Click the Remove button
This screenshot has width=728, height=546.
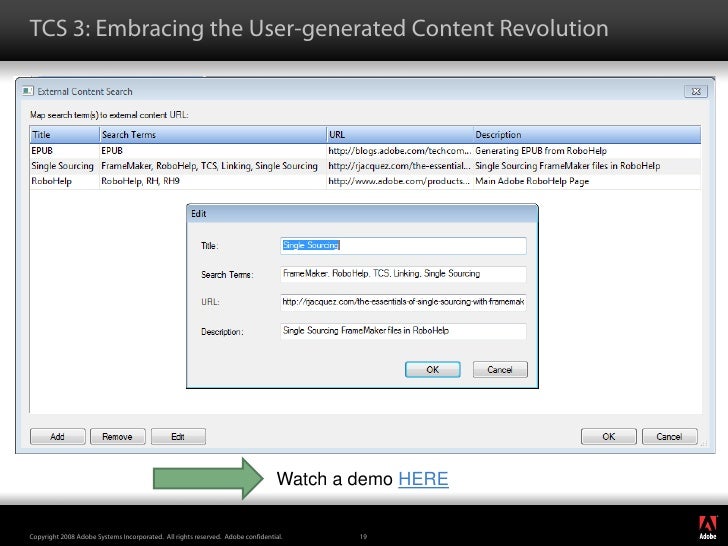pyautogui.click(x=117, y=436)
